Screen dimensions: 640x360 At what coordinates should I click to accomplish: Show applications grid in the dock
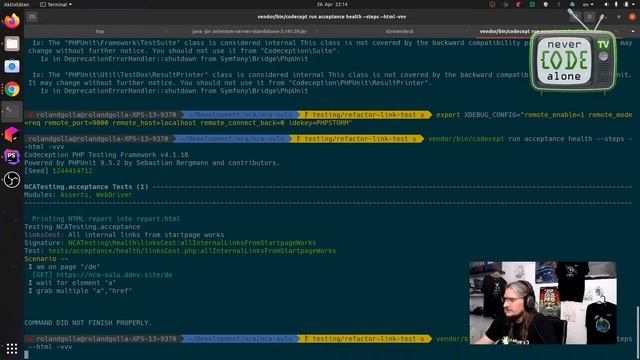(12, 348)
